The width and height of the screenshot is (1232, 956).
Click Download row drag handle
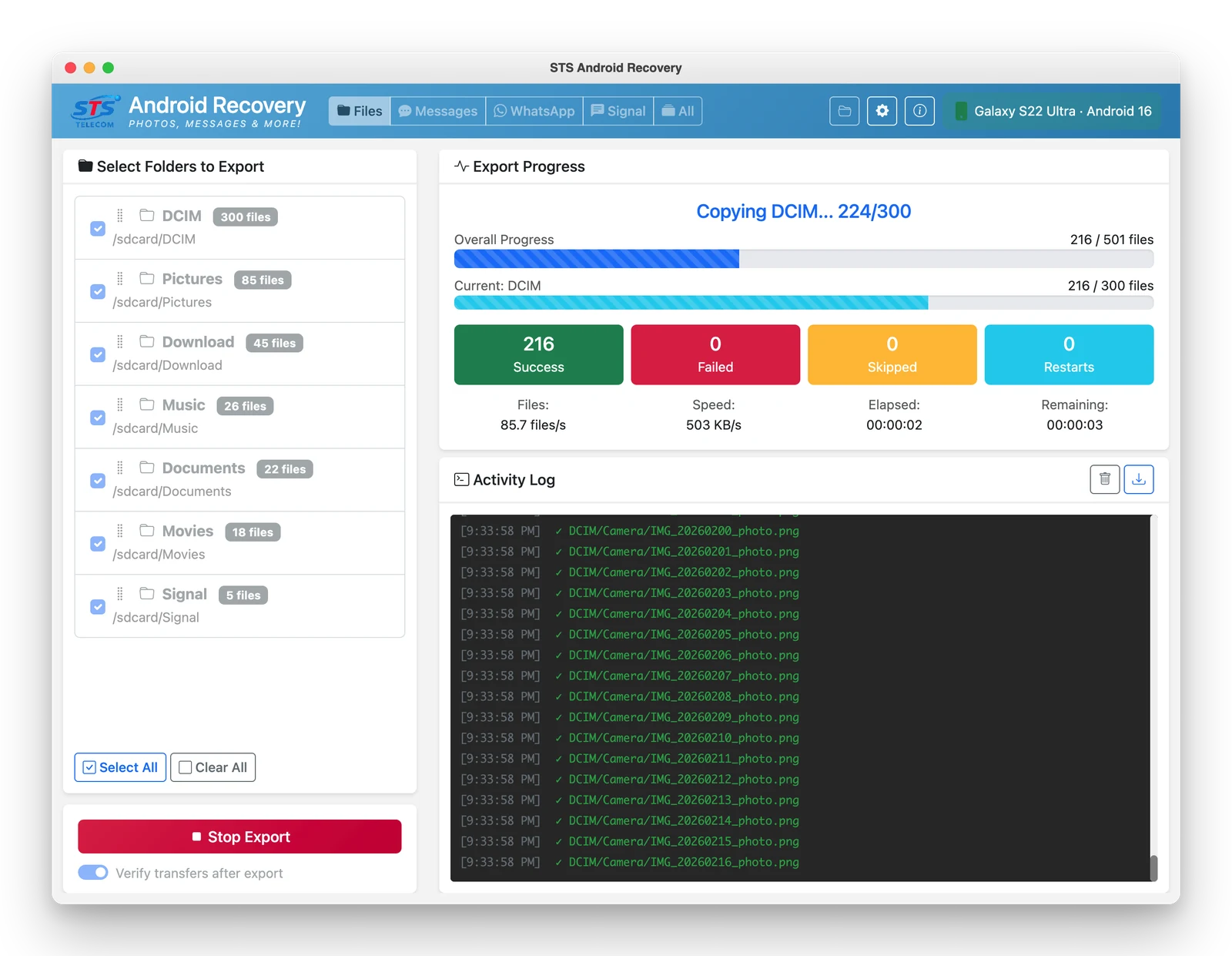point(120,342)
